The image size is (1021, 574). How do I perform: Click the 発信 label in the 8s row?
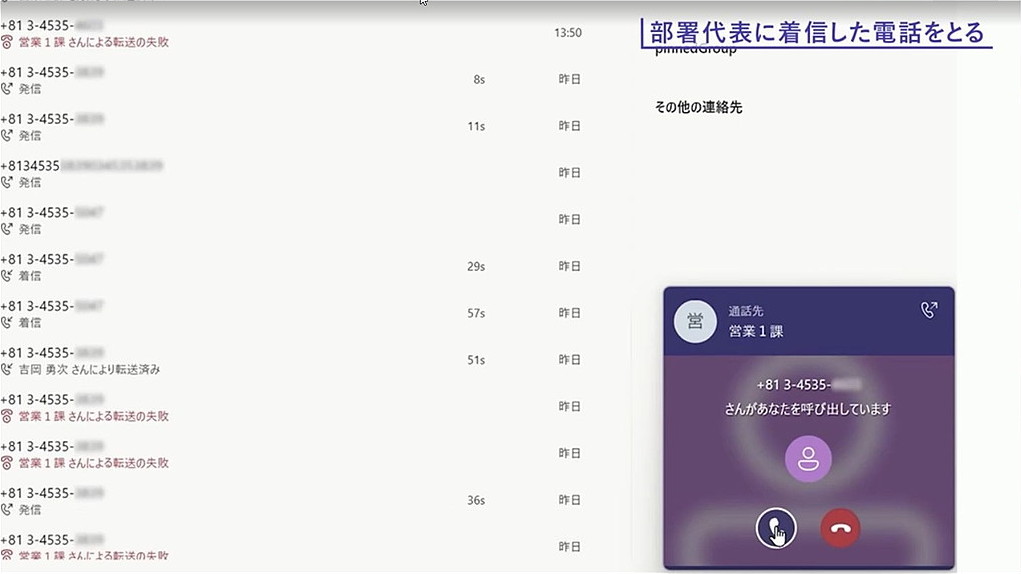[30, 89]
